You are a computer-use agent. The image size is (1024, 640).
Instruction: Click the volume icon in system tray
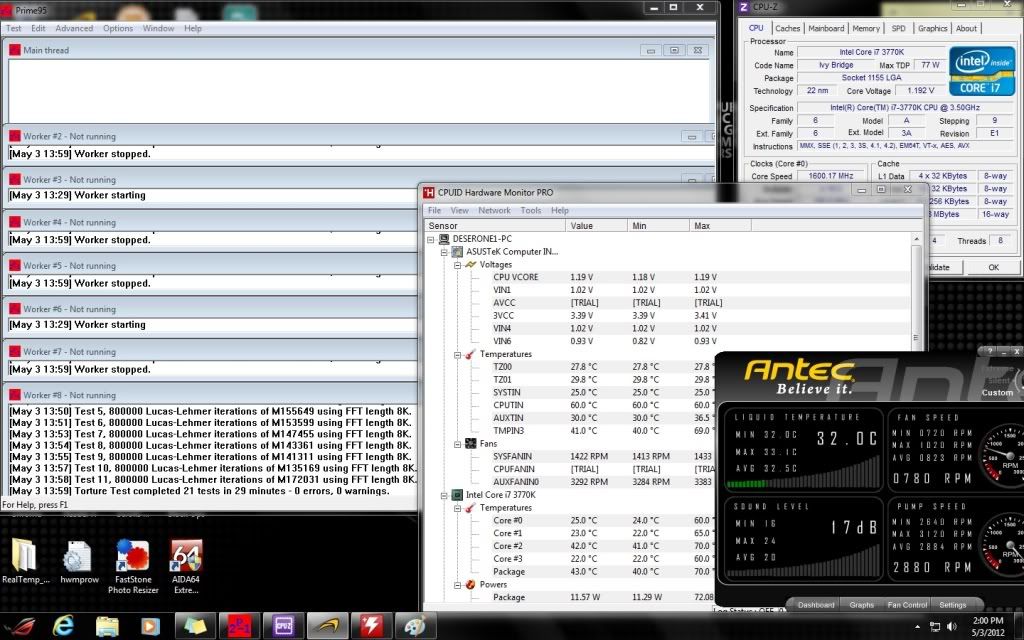point(952,627)
